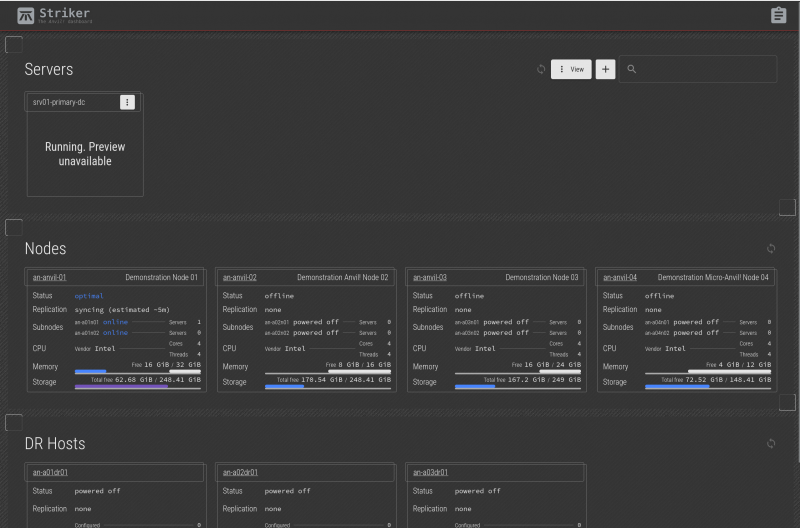Open the an-anvil-01 node link
Image resolution: width=800 pixels, height=528 pixels.
coord(49,278)
